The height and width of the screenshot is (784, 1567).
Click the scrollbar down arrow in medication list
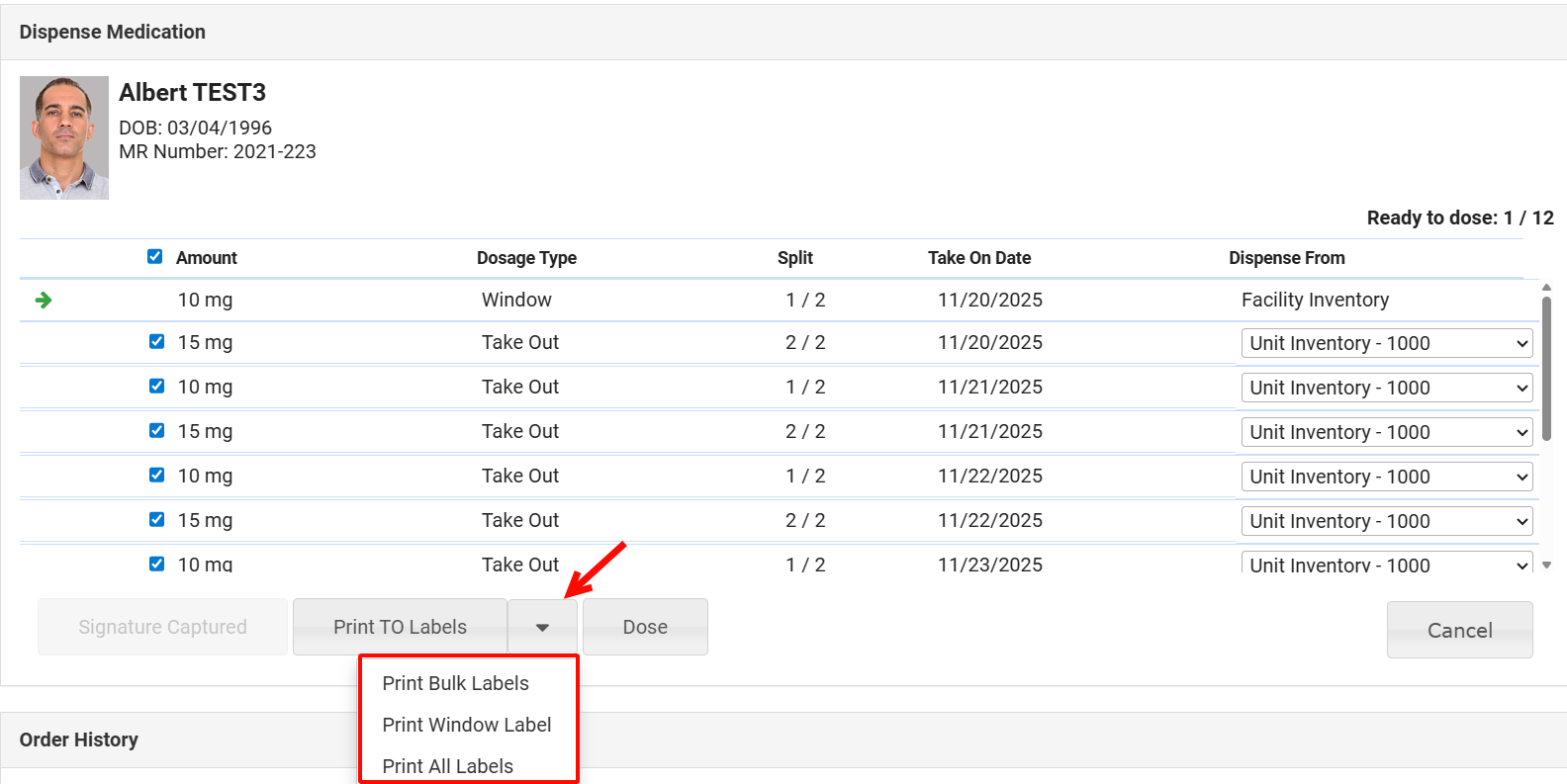(1546, 566)
